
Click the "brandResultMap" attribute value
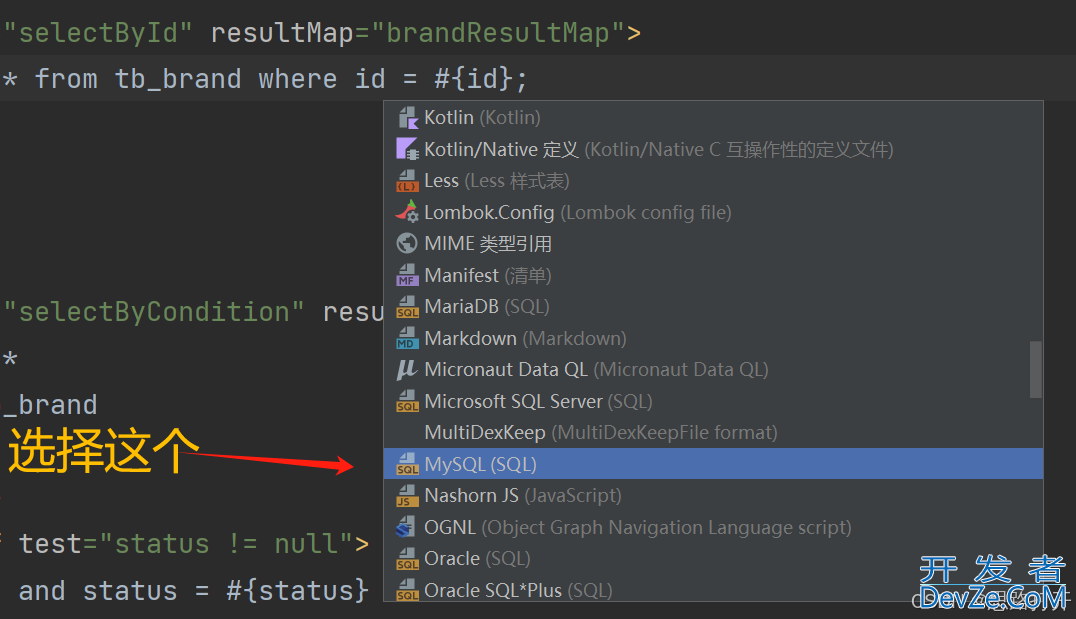pyautogui.click(x=498, y=33)
